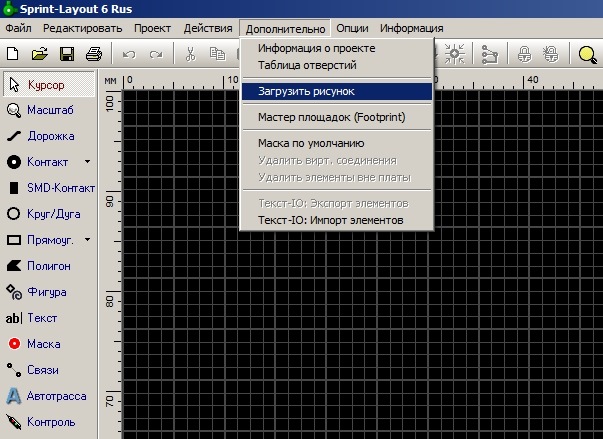Select the Маска solder mask tool
Viewport: 603px width, 439px height.
pos(49,344)
